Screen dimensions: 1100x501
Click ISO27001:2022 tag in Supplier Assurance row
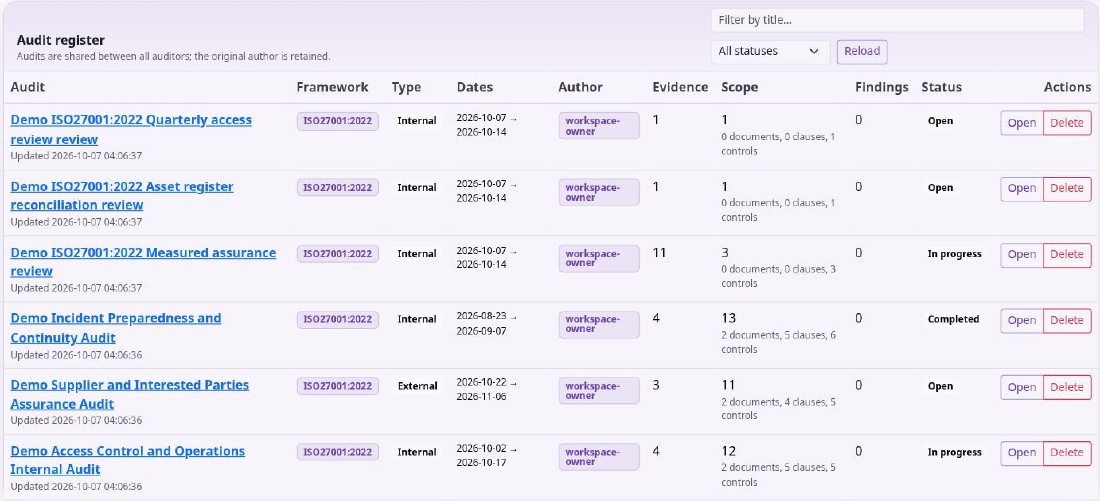(x=337, y=386)
